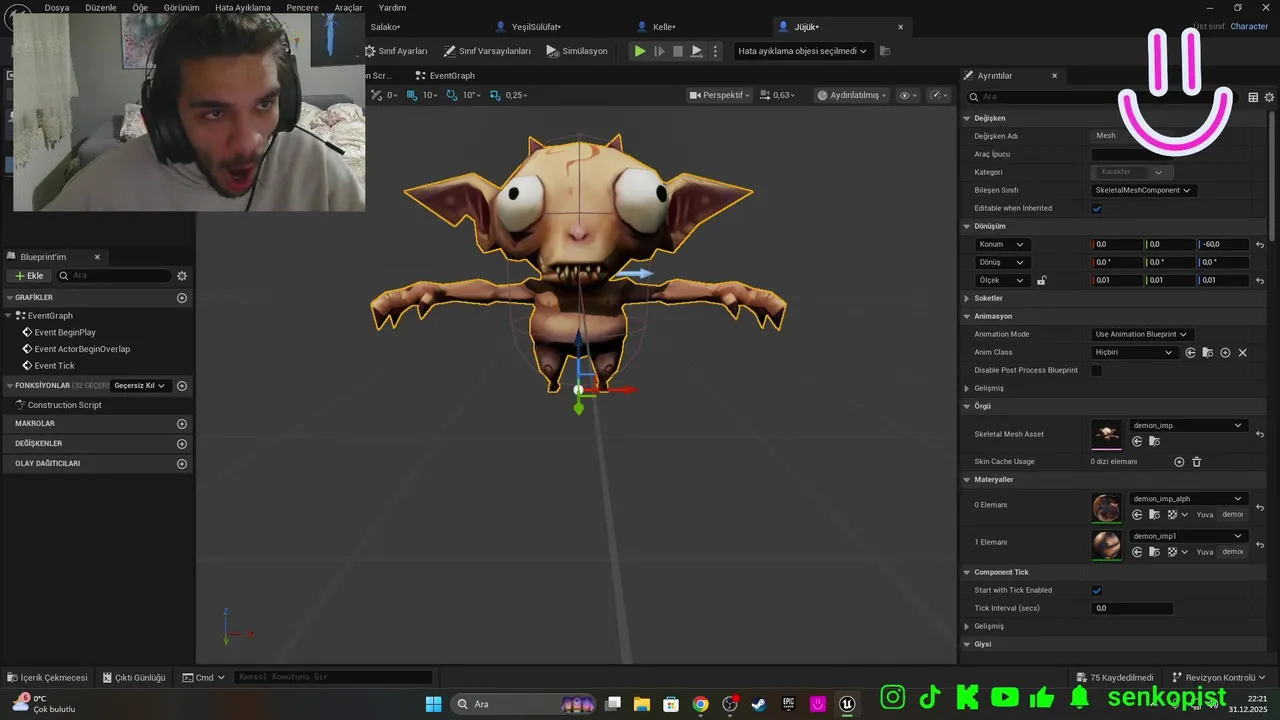
Task: Click the Blueprint'im search field
Action: point(115,276)
